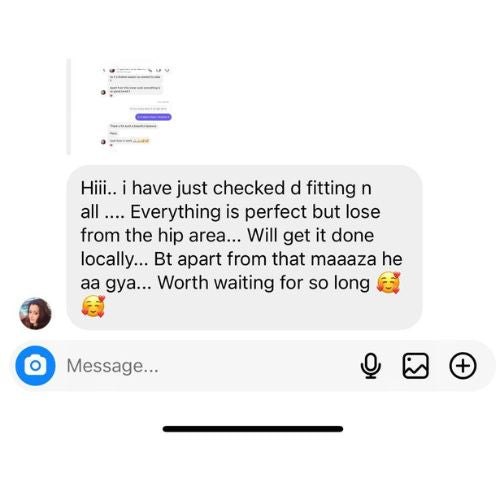Open the photo gallery picker icon
Image resolution: width=500 pixels, height=500 pixels.
(x=415, y=366)
